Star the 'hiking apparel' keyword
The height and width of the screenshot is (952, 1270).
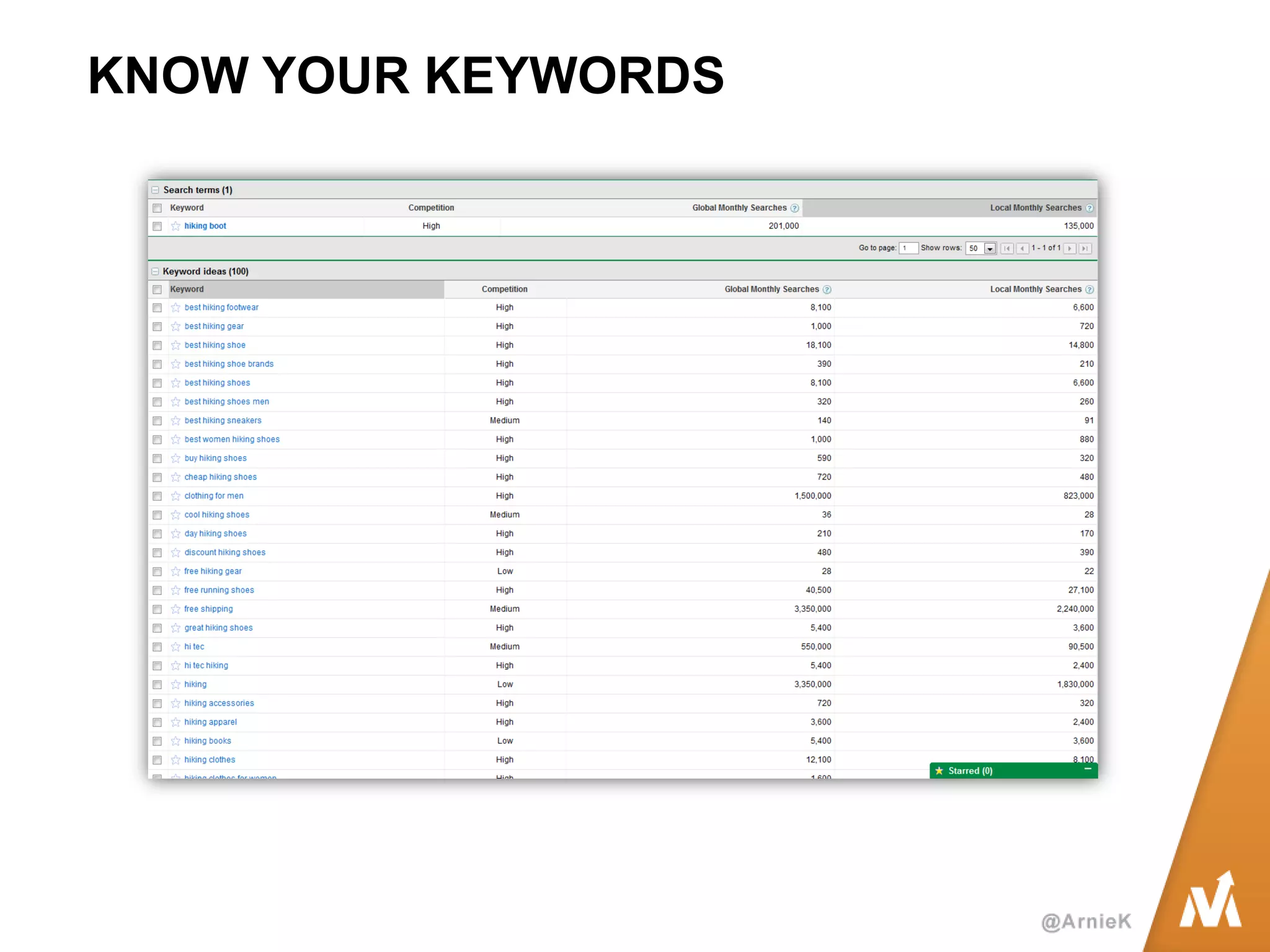point(175,722)
